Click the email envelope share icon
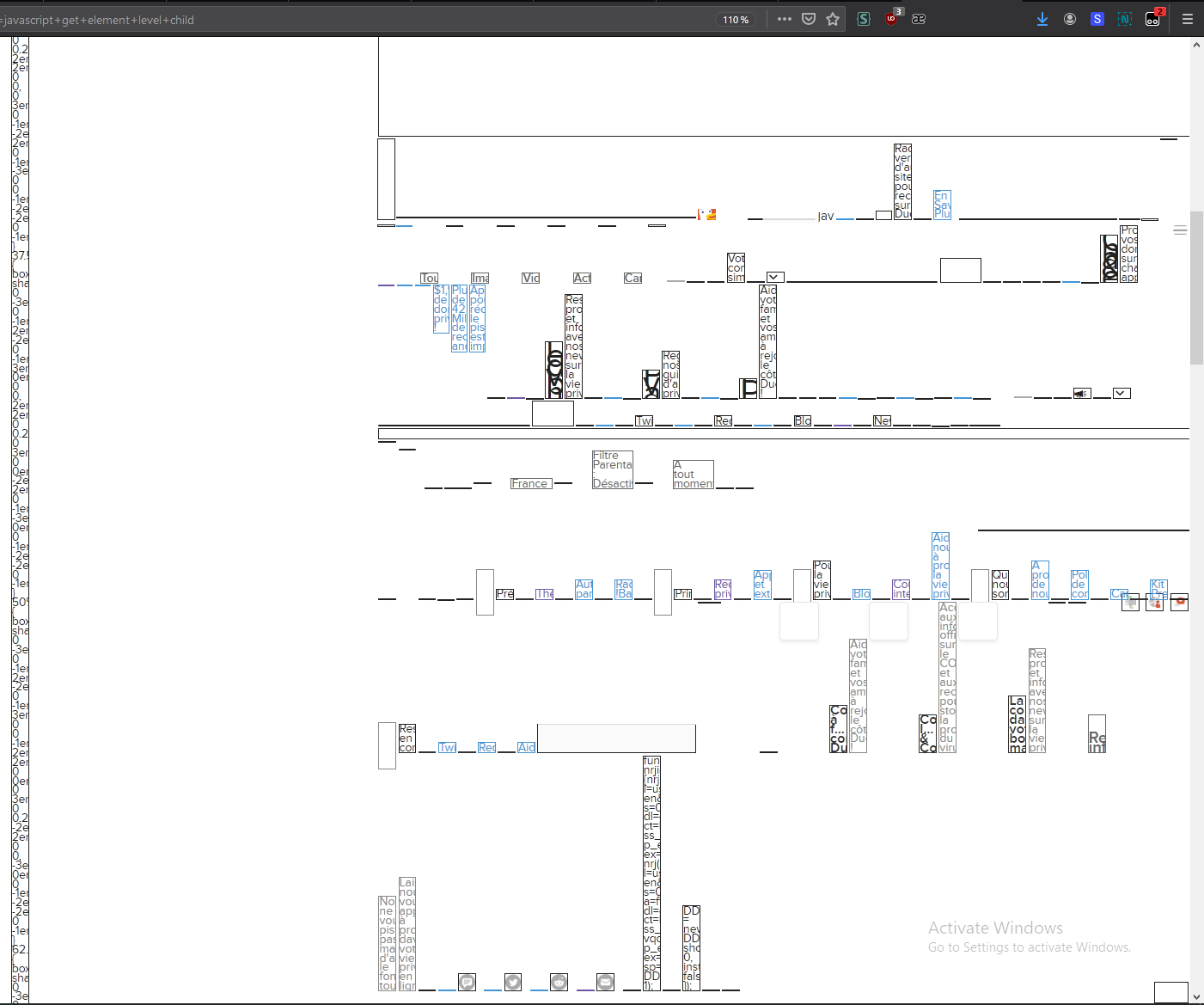Image resolution: width=1204 pixels, height=1005 pixels. click(606, 982)
